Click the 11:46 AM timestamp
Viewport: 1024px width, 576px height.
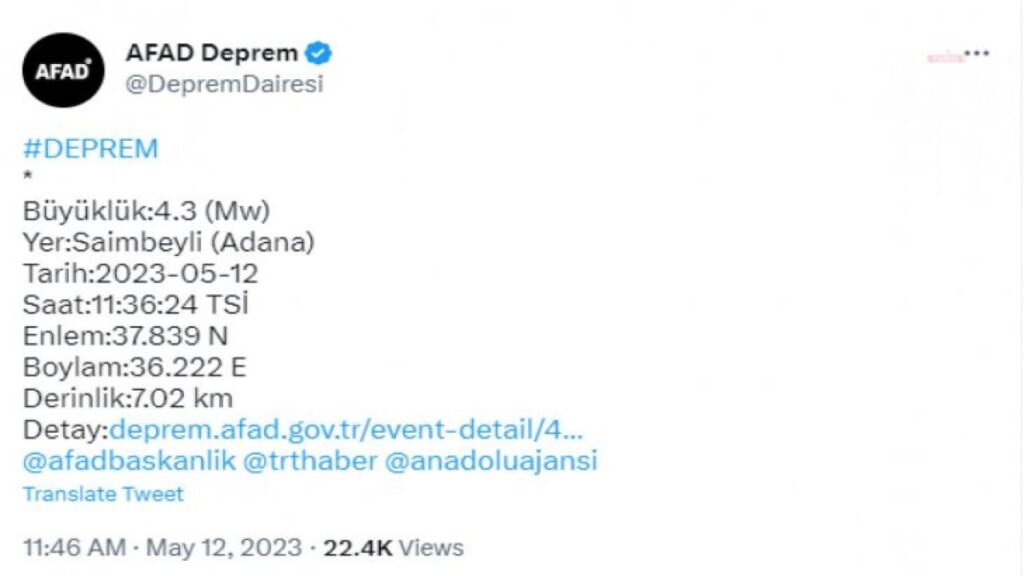74,547
